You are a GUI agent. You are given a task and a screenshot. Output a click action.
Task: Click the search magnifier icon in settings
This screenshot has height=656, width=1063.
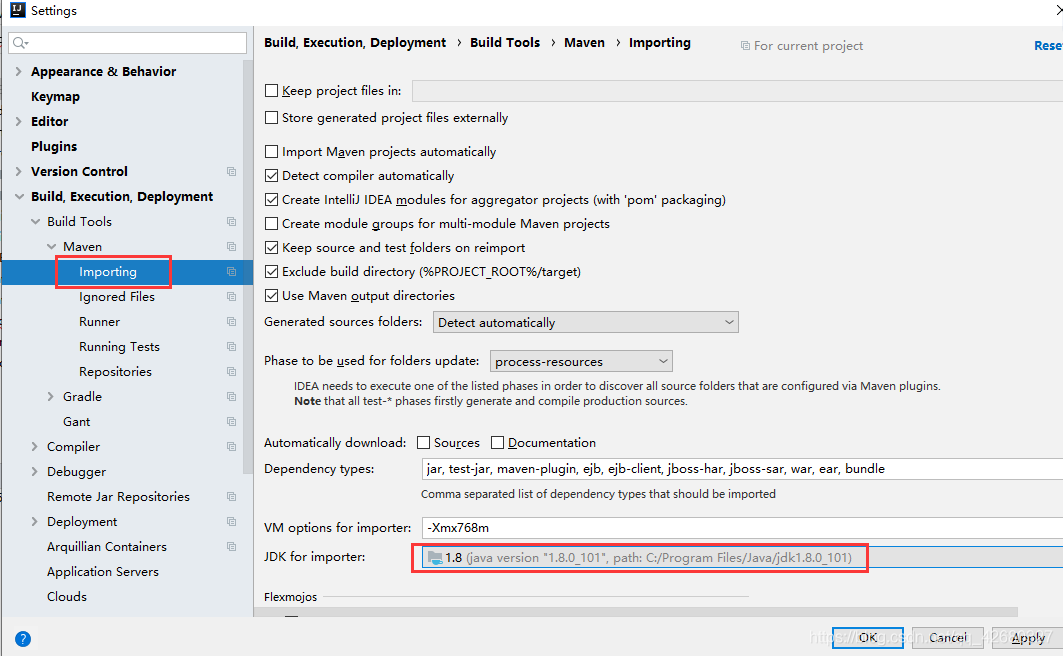[20, 43]
